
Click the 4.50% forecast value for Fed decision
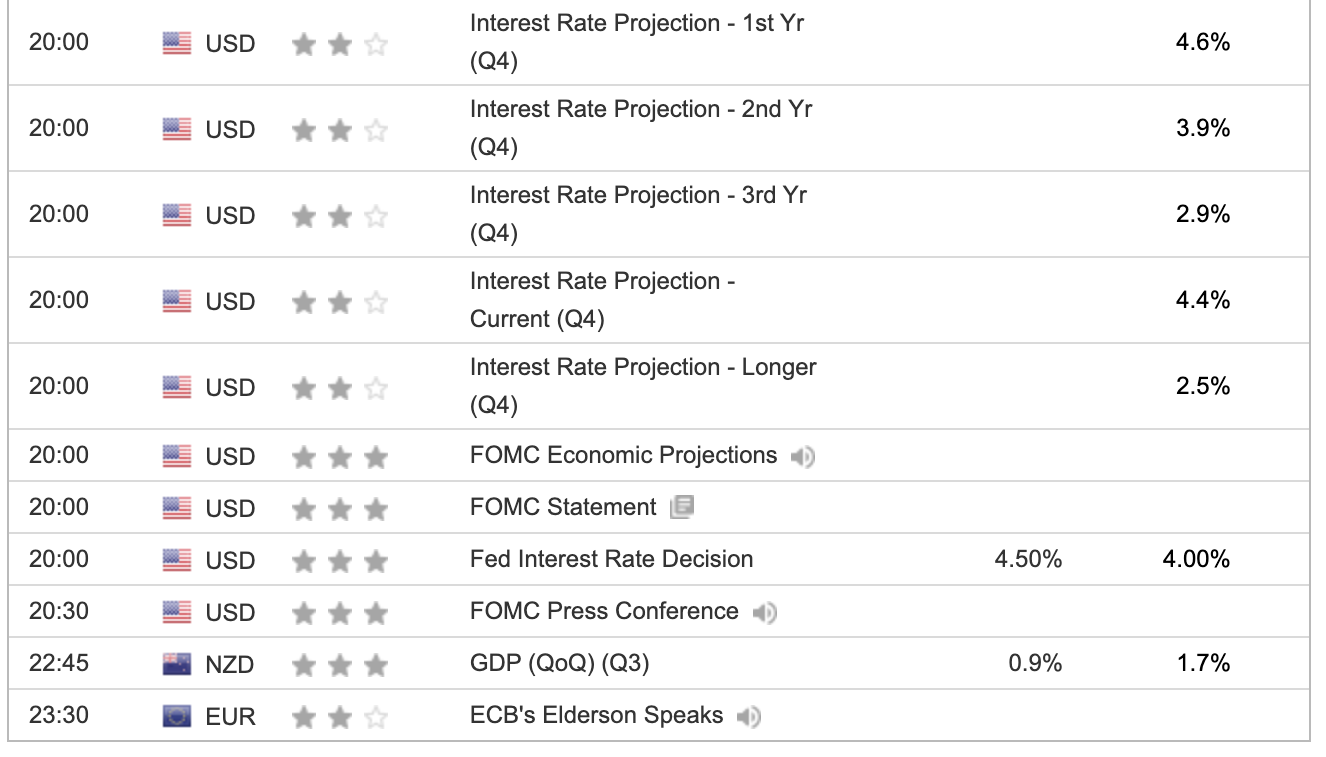(1028, 559)
